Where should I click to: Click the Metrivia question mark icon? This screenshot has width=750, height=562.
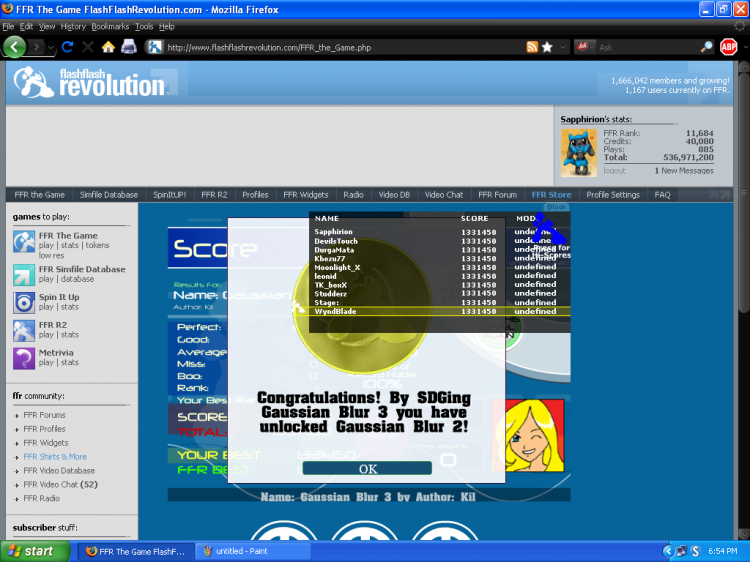(24, 358)
